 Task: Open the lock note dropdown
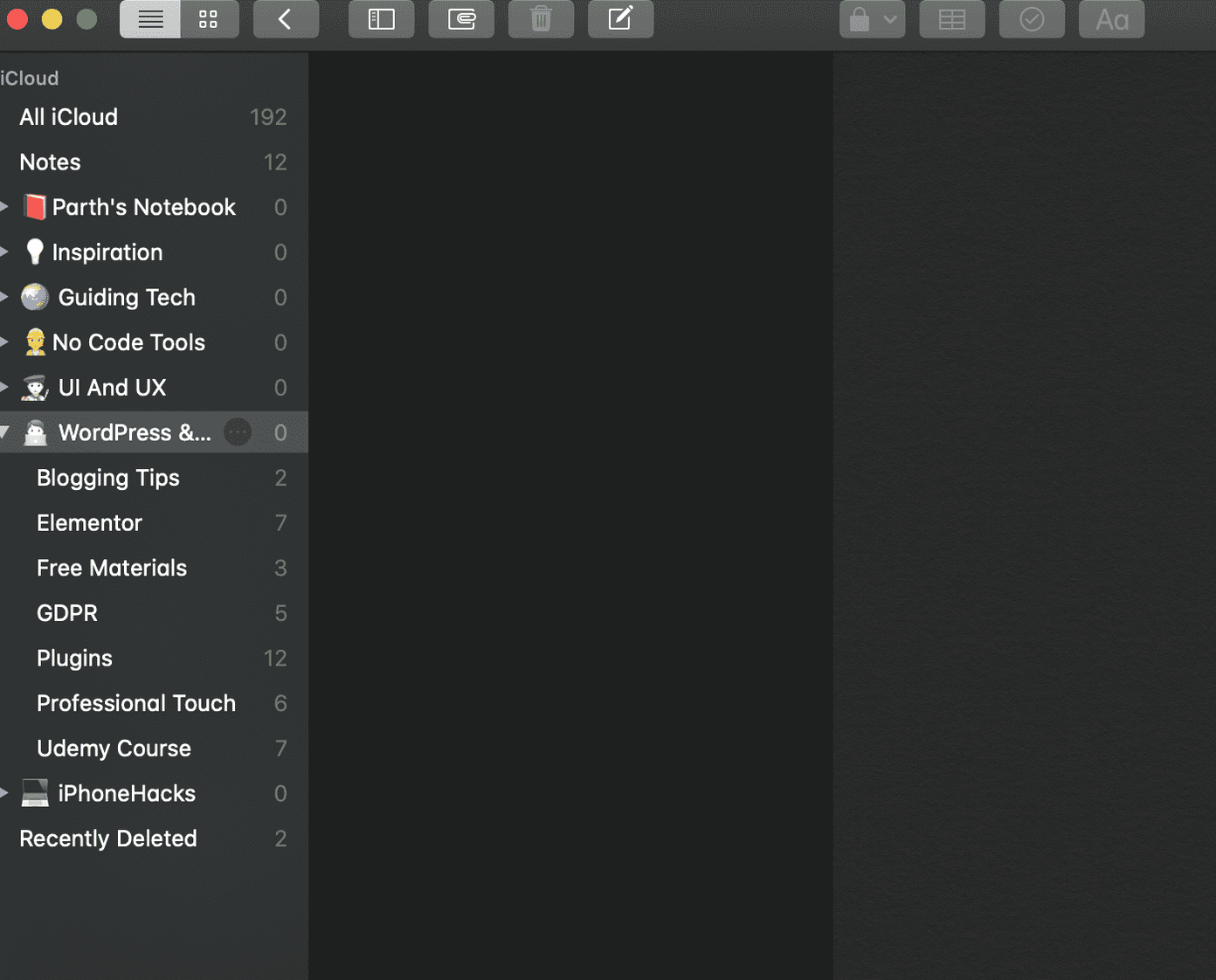(872, 19)
